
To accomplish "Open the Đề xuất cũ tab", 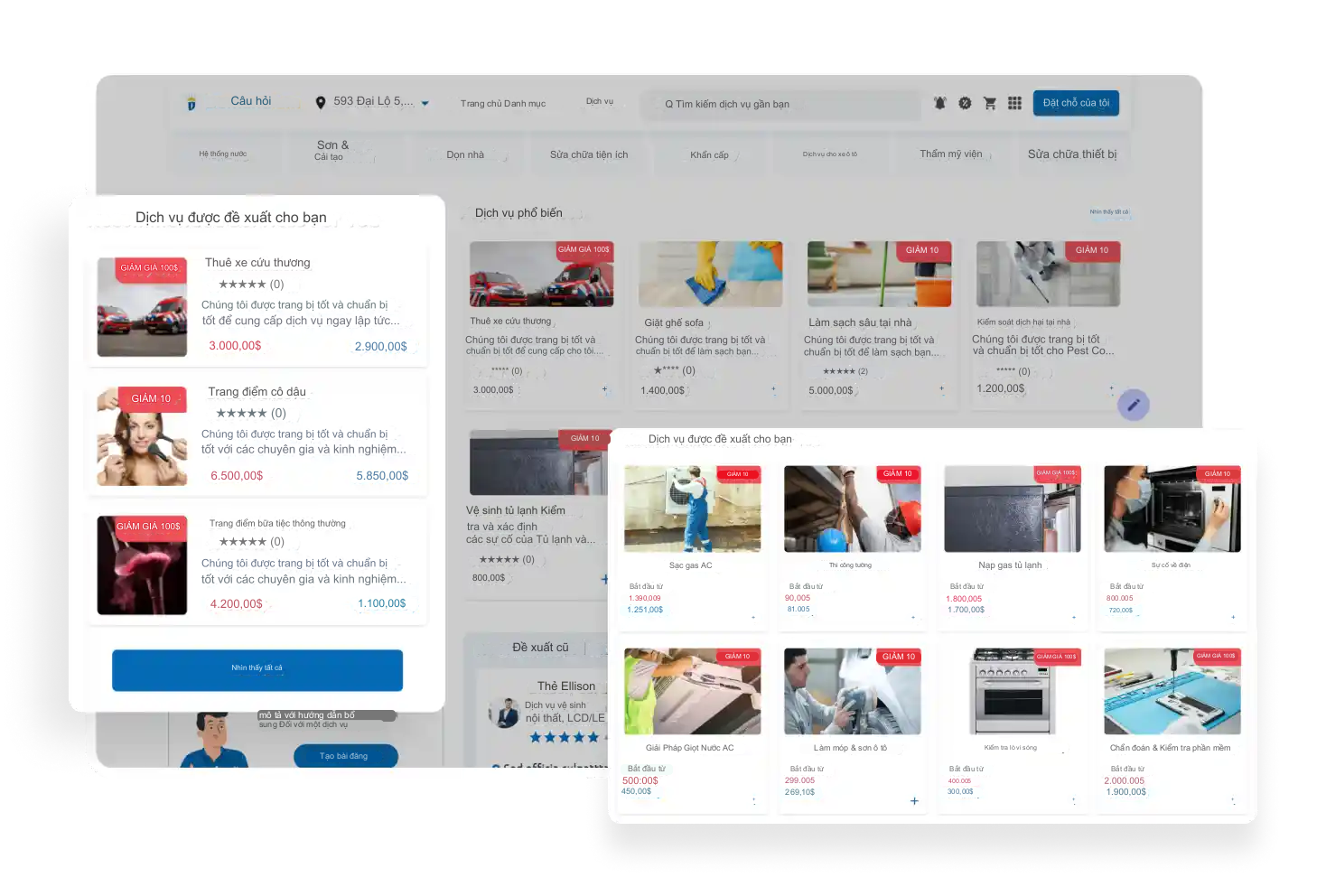I will tap(540, 648).
